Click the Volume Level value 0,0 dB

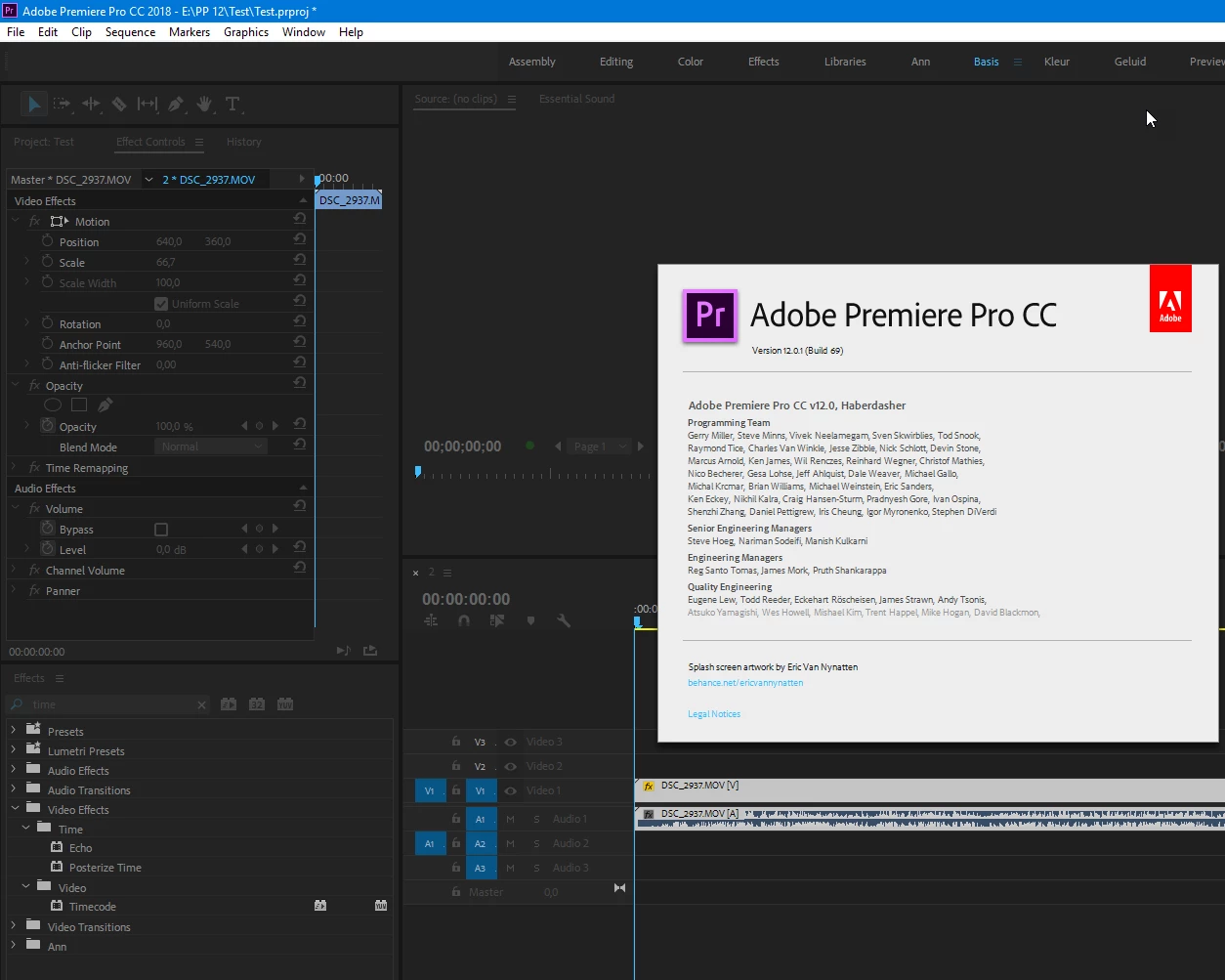[171, 550]
